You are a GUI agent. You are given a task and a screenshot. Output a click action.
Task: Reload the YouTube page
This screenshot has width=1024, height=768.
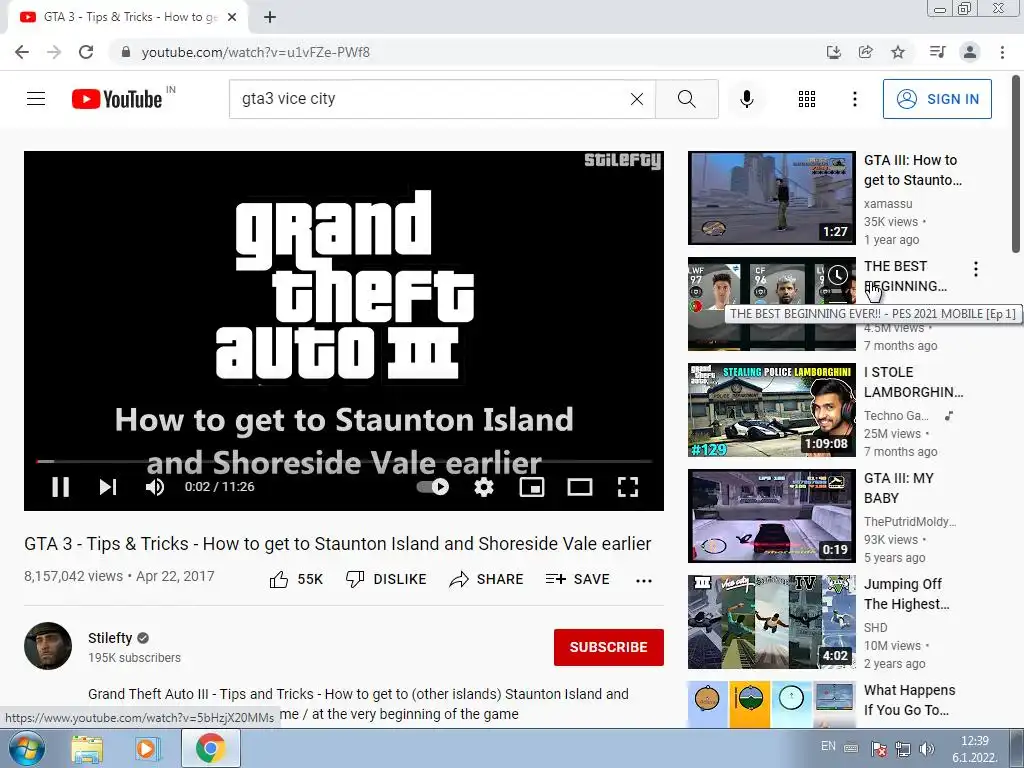click(86, 52)
